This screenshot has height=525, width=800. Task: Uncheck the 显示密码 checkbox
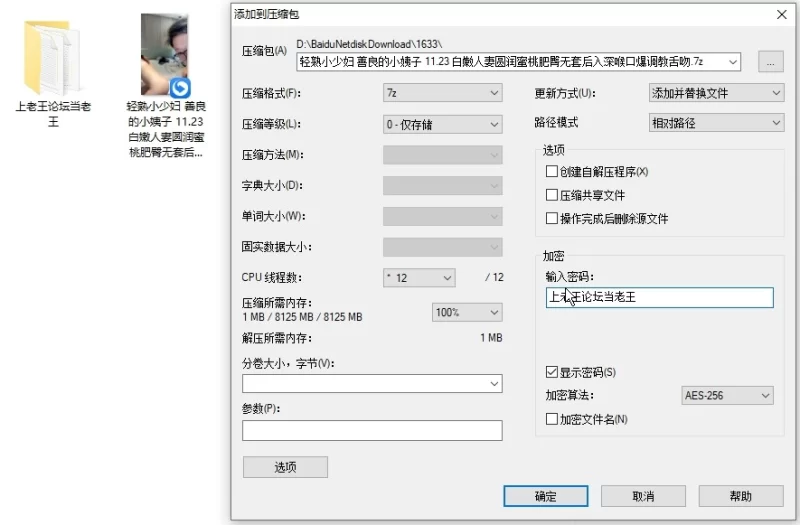552,372
